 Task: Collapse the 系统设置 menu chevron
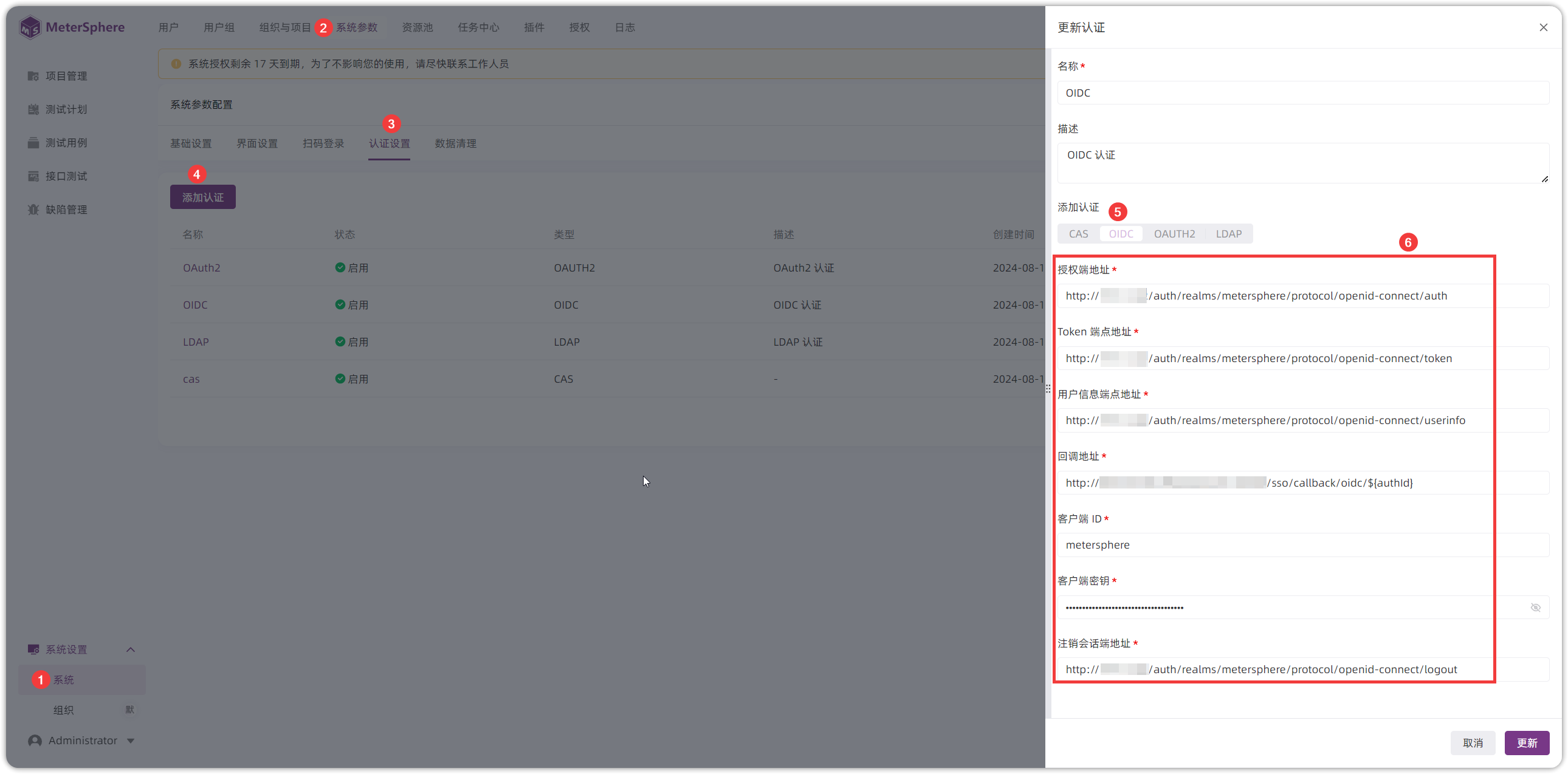pyautogui.click(x=130, y=649)
